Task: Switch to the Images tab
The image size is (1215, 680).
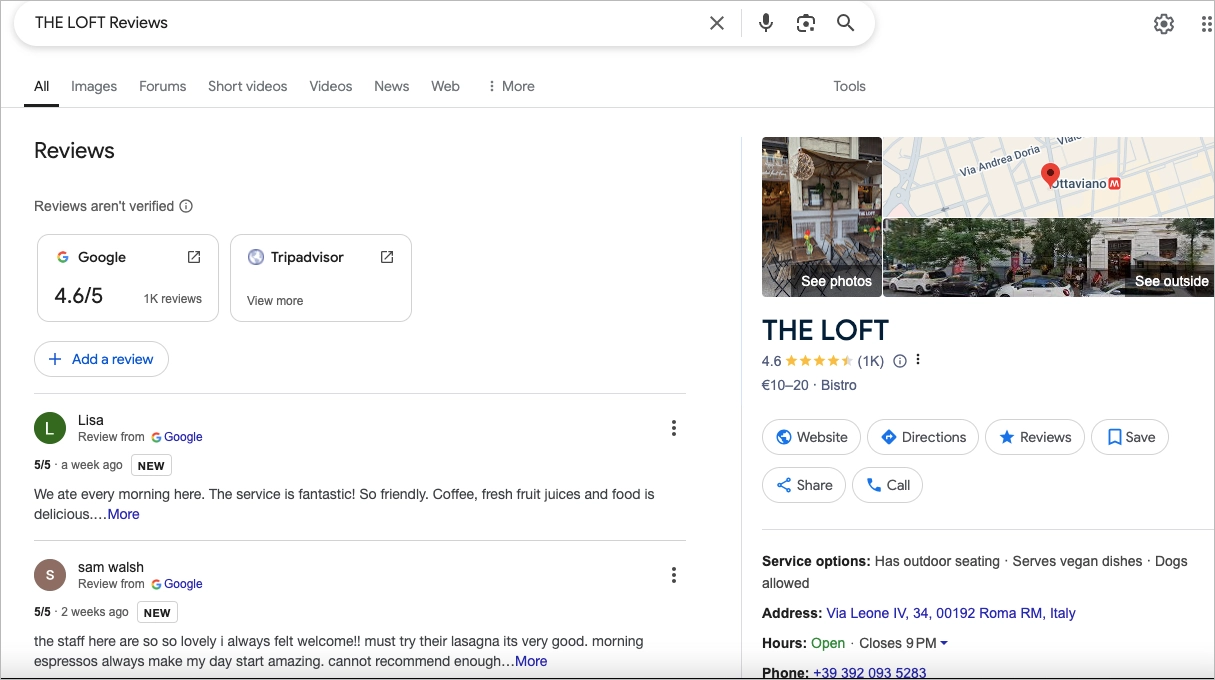Action: [x=93, y=86]
